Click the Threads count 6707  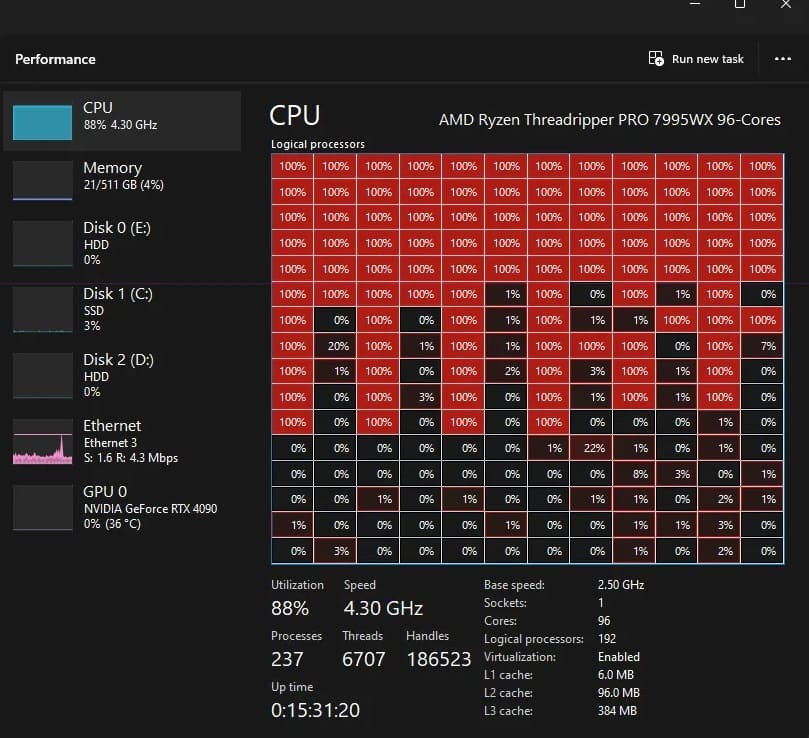point(363,659)
